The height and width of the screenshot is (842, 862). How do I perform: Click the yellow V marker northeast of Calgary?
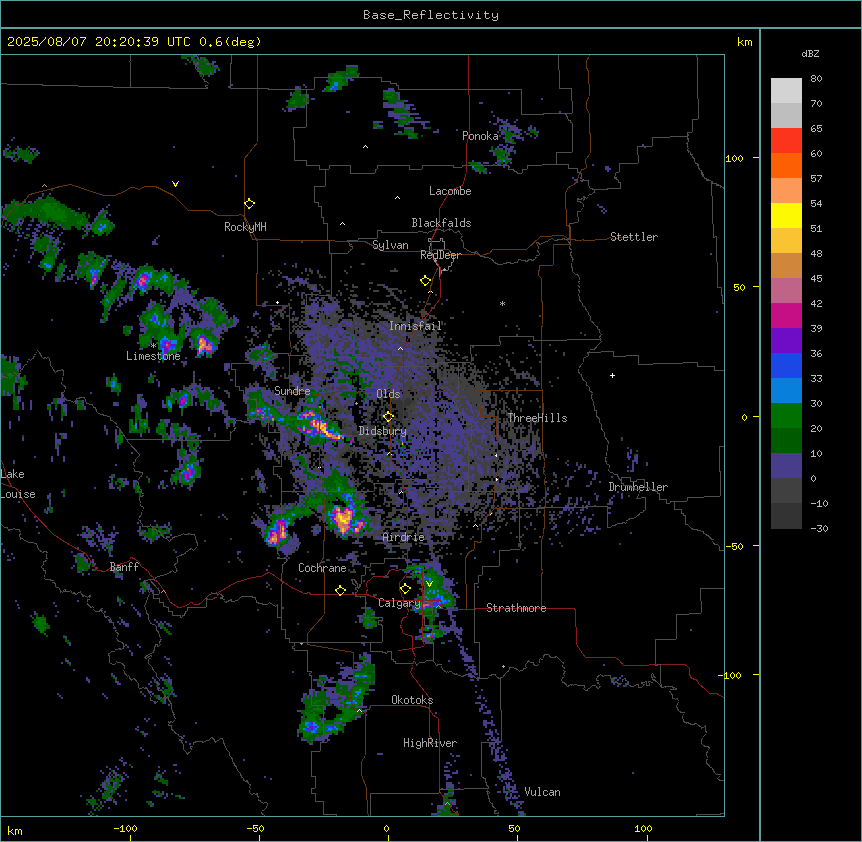[429, 584]
